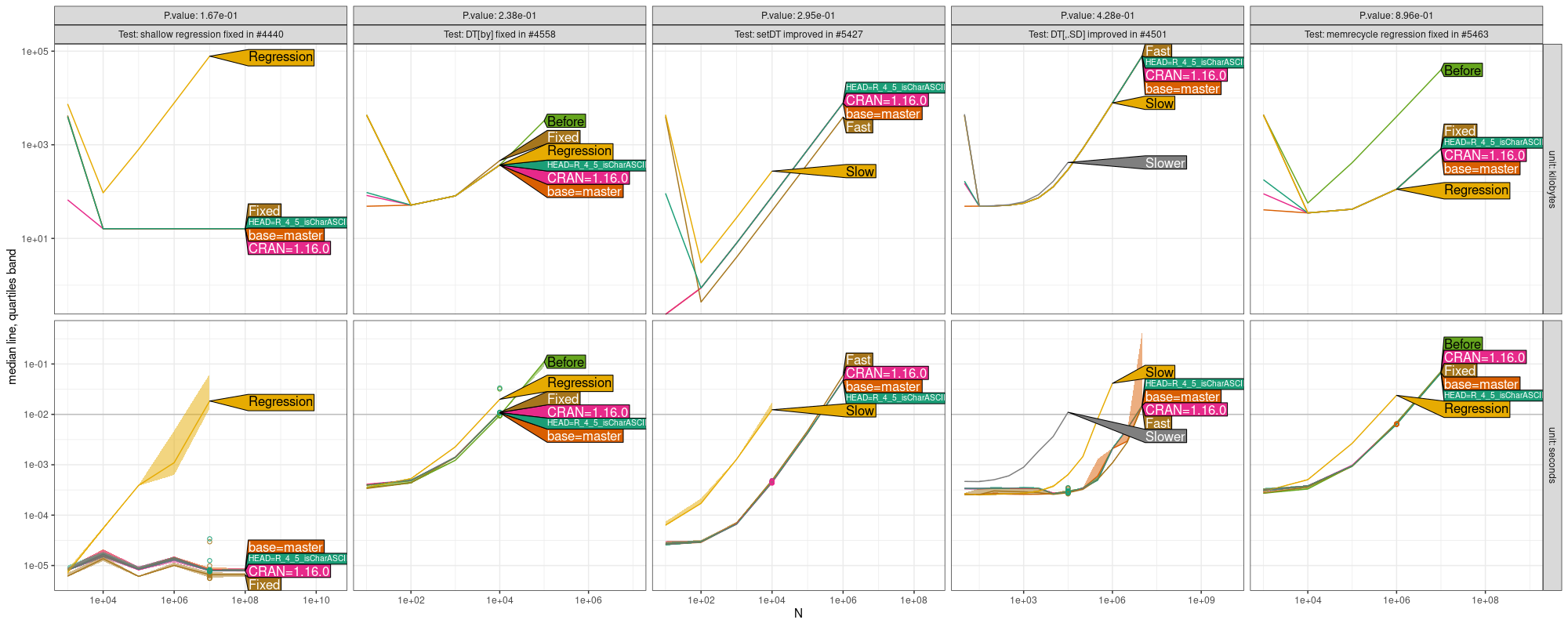
Task: Click the 'P.value: 1.67e-01' facet header
Action: click(x=201, y=16)
